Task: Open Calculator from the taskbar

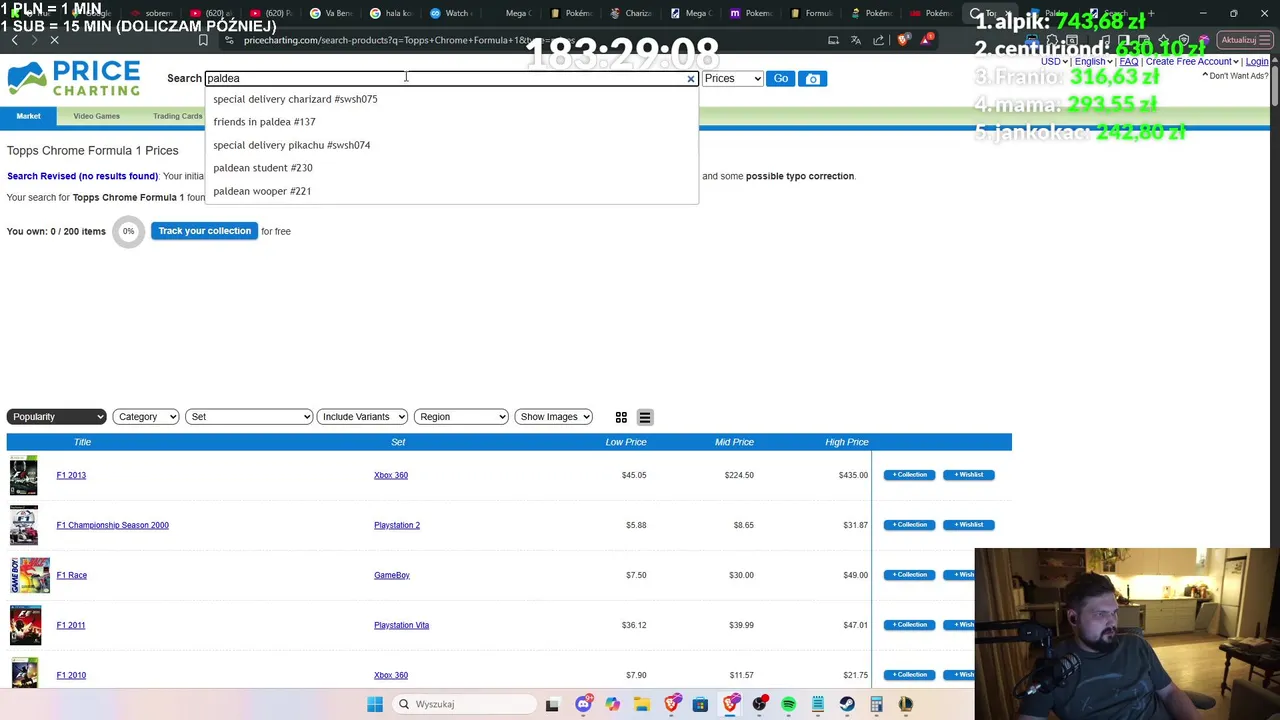Action: point(877,704)
